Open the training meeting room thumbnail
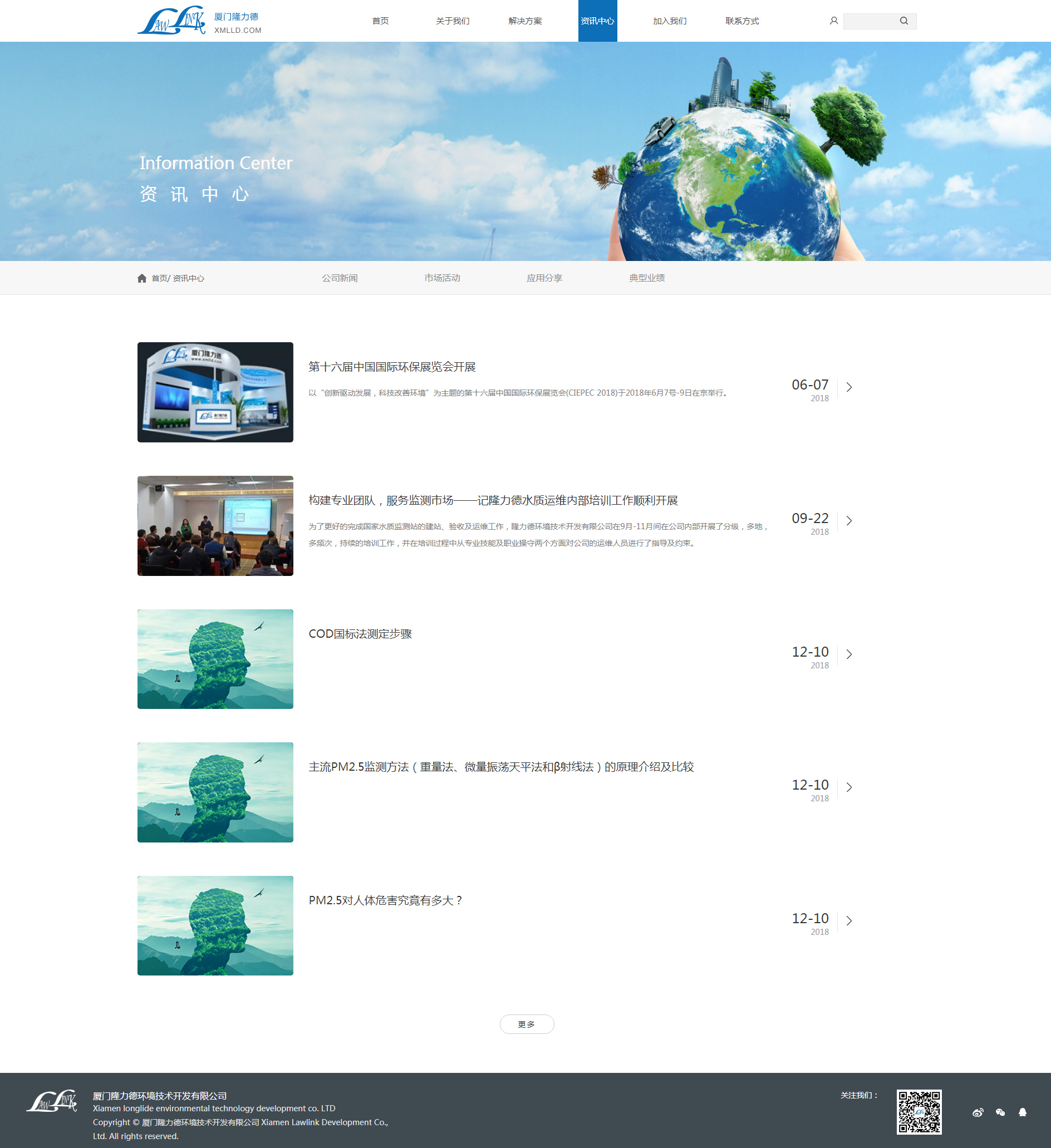1051x1148 pixels. (x=215, y=526)
